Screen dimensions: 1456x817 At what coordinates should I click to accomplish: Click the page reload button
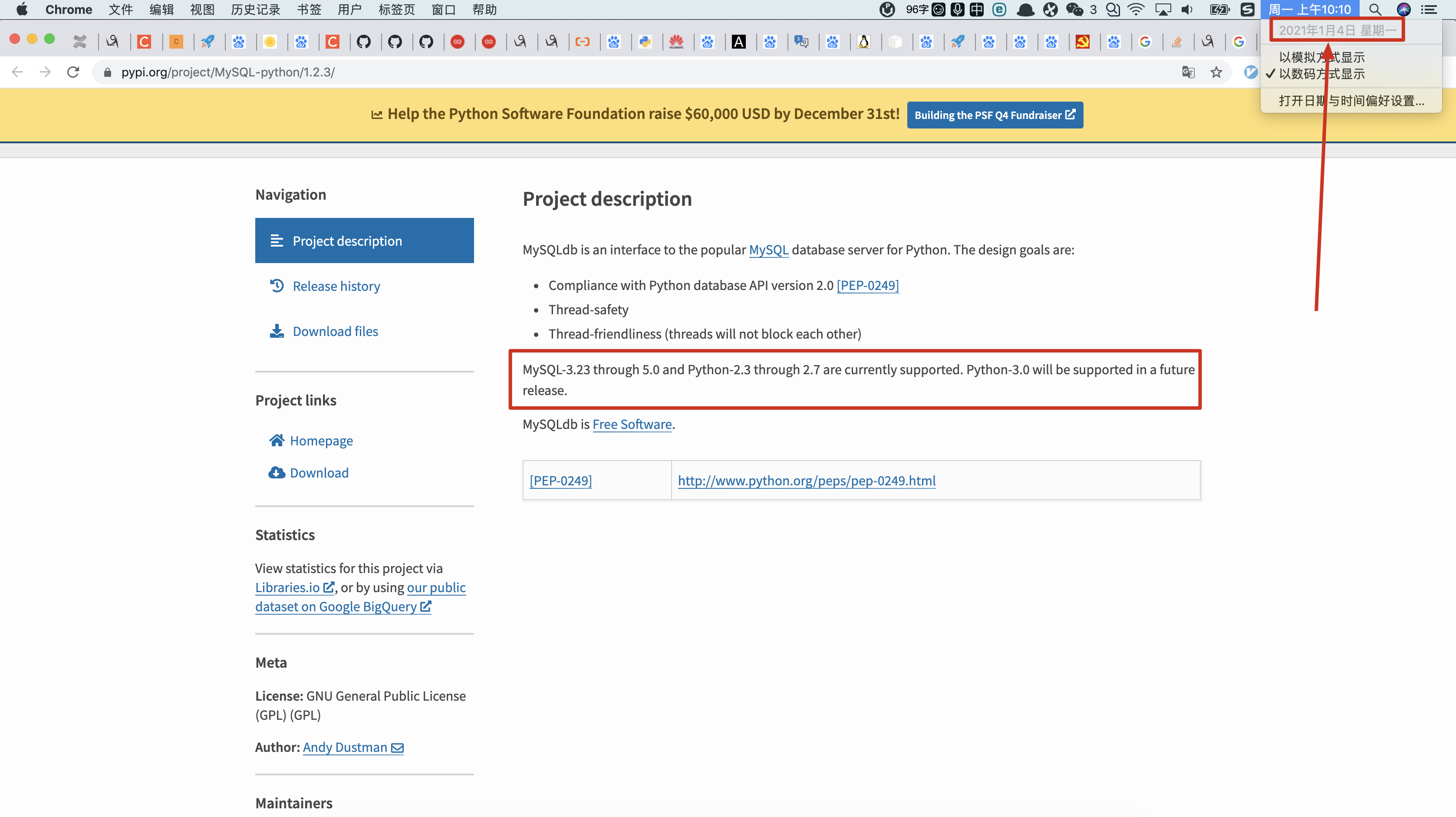pyautogui.click(x=73, y=72)
